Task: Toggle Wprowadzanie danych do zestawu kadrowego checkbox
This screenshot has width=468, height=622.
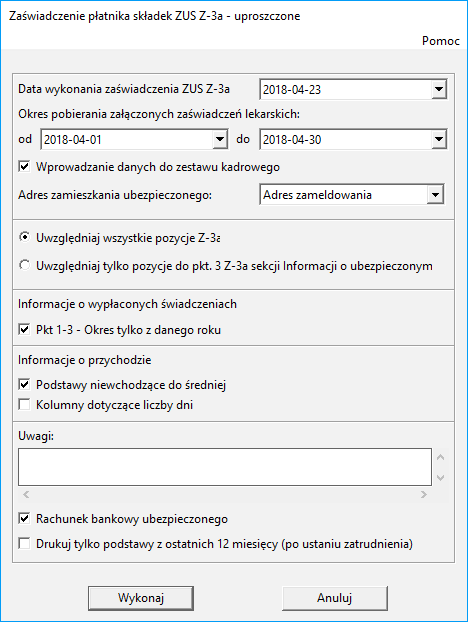Action: click(x=24, y=167)
